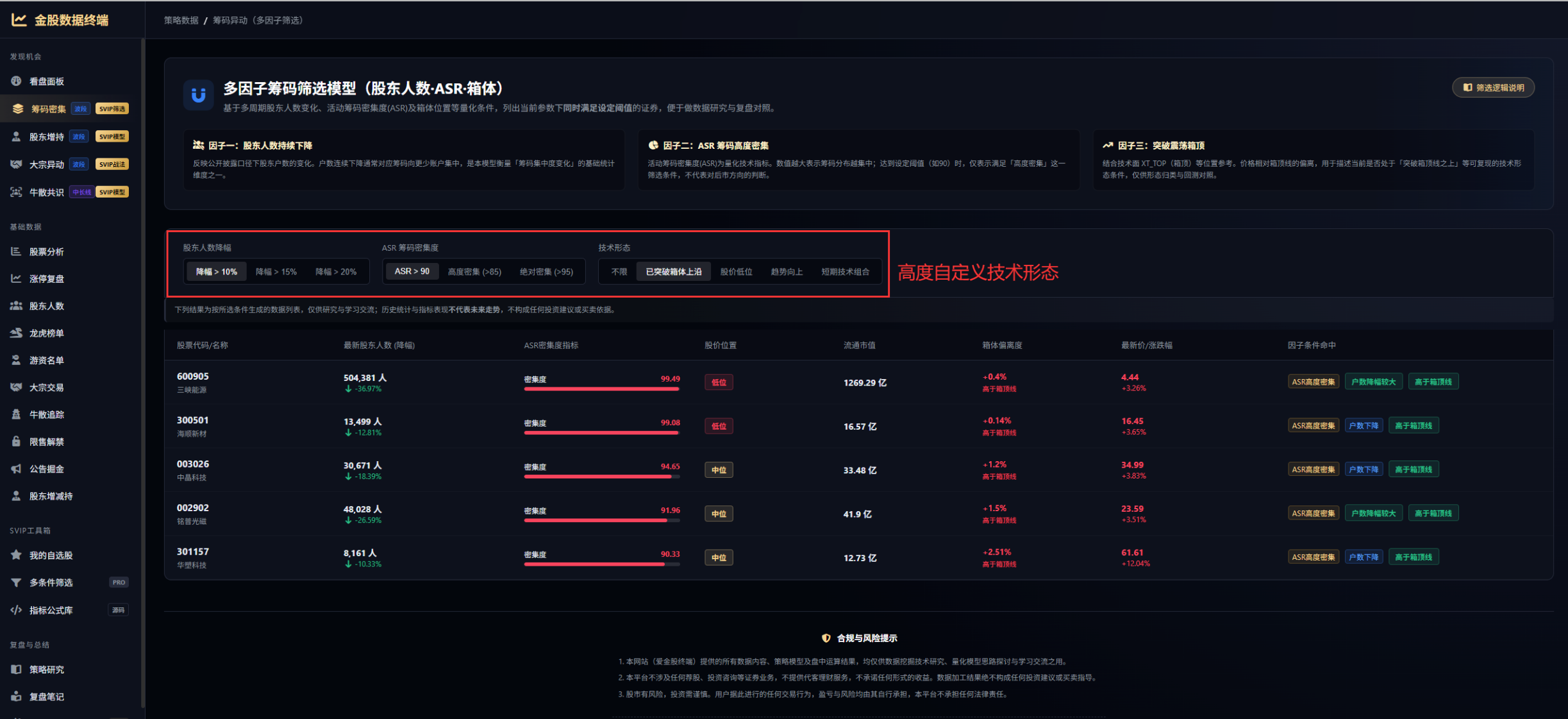Select the 降幅 > 15% filter option

[276, 272]
